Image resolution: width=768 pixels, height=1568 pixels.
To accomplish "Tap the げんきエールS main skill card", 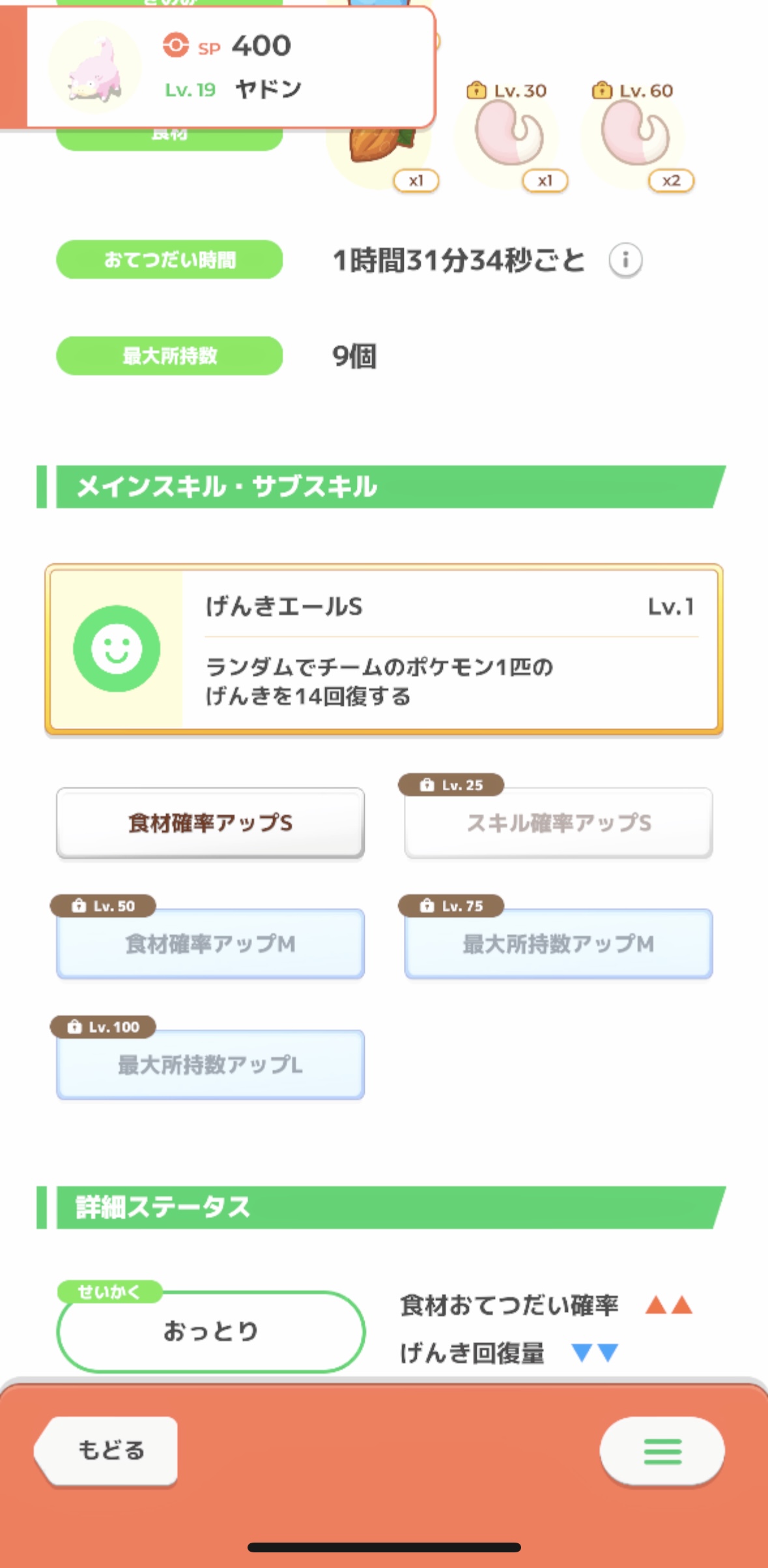I will click(384, 649).
